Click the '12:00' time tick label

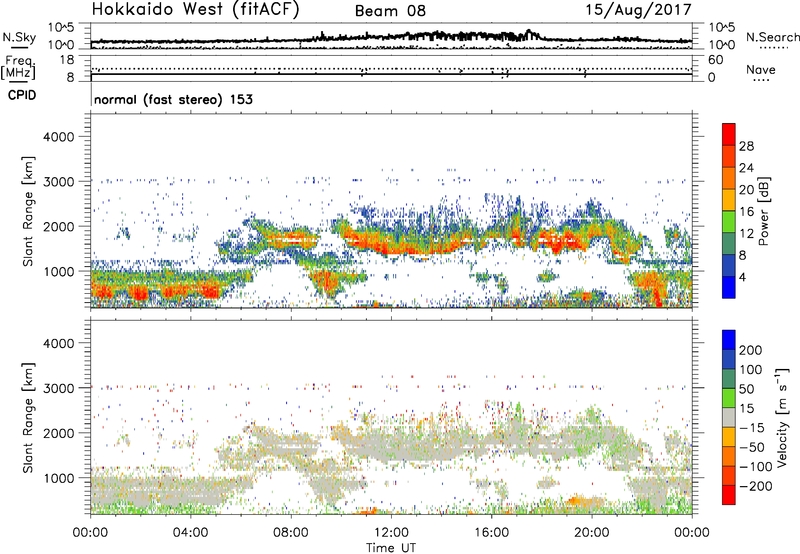pyautogui.click(x=391, y=533)
